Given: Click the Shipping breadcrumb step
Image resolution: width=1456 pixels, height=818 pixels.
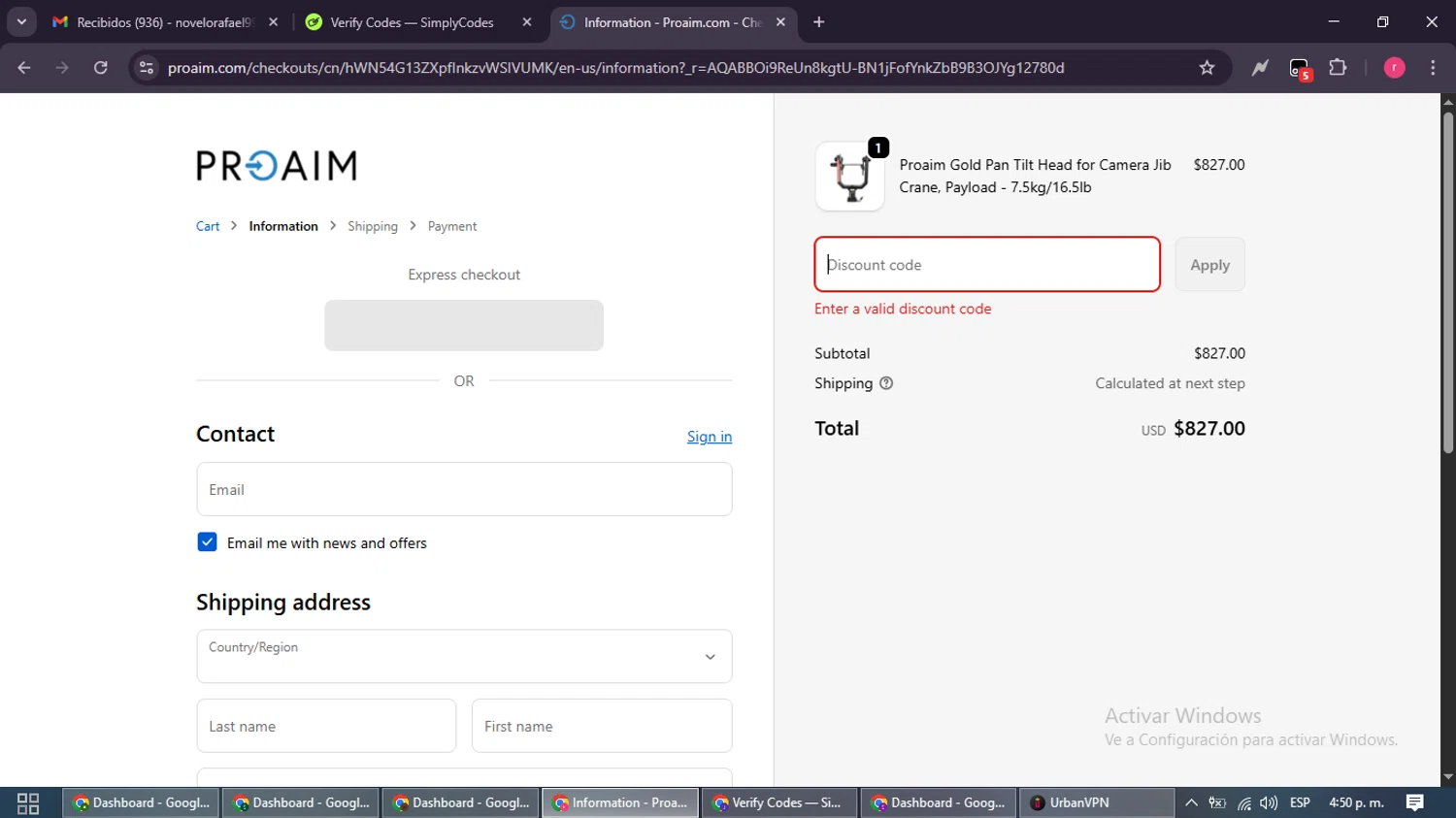Looking at the screenshot, I should point(373,226).
